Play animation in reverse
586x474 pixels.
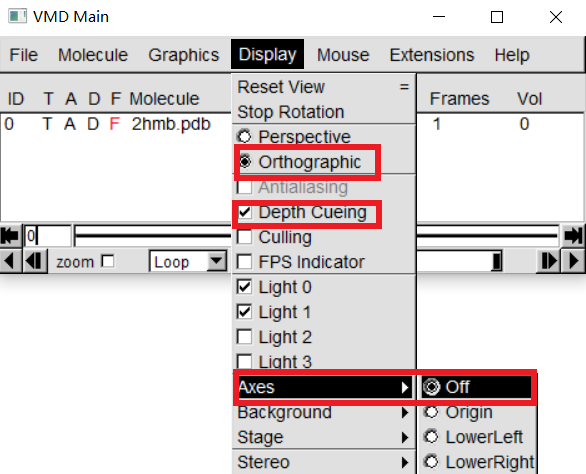coord(10,261)
